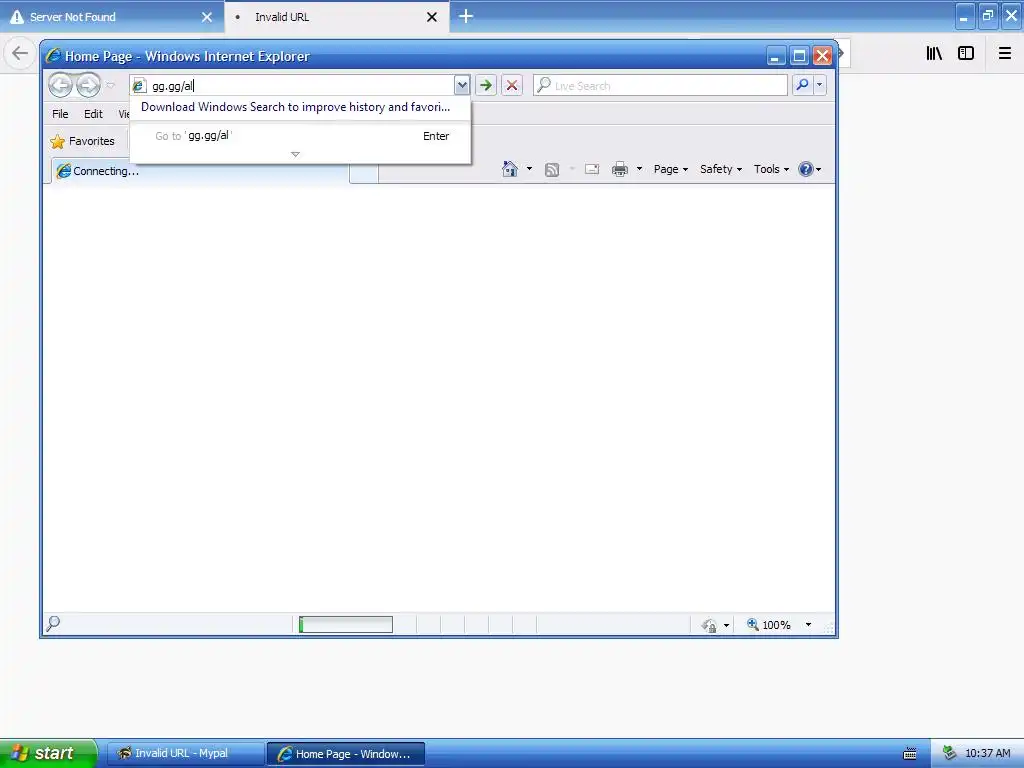Click the Windows start button

coord(48,753)
